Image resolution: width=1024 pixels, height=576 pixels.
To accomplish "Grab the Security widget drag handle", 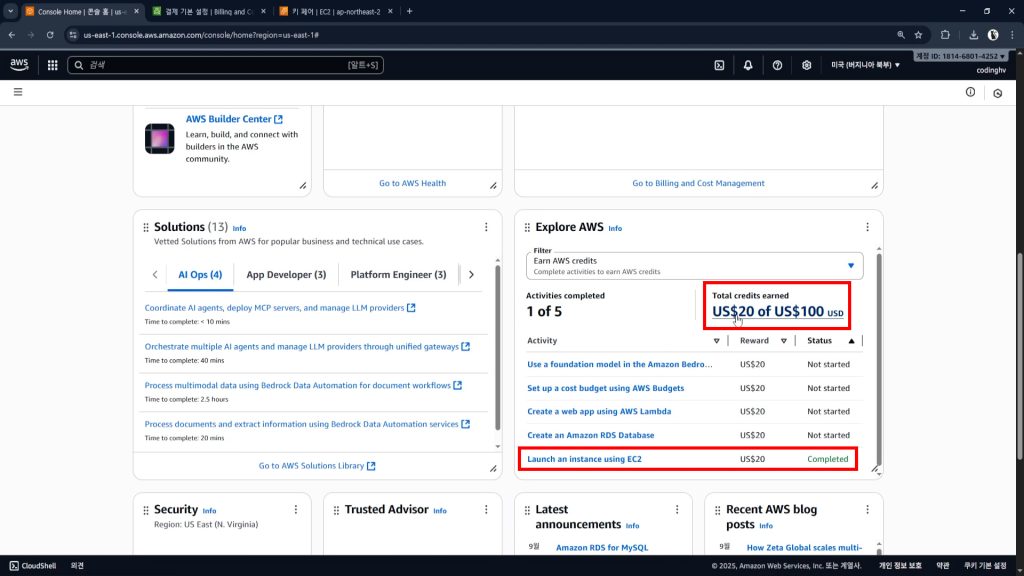I will coord(146,510).
